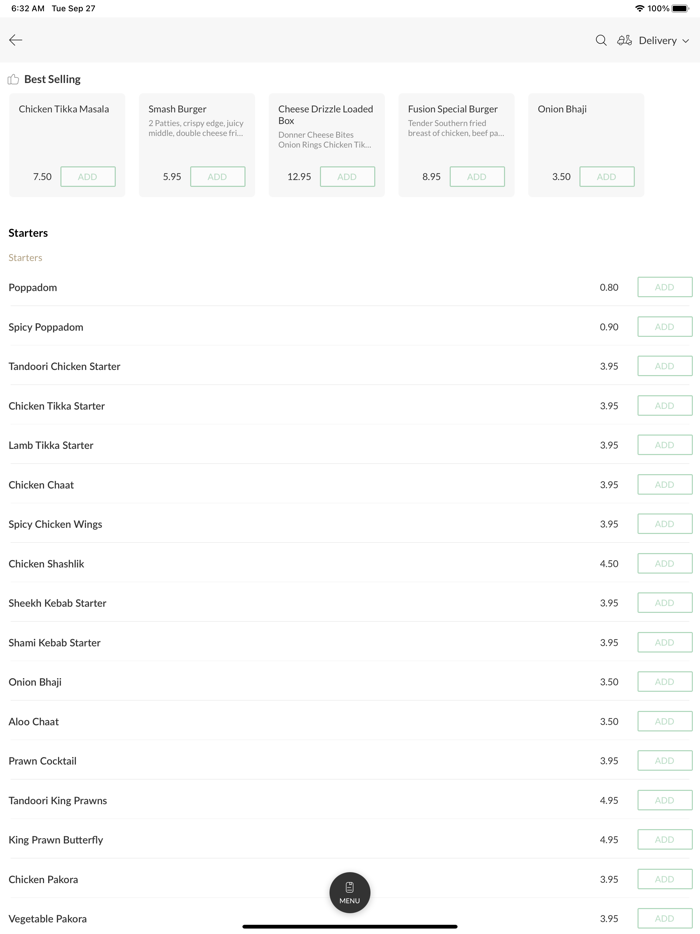Viewport: 700px width, 934px height.
Task: Add Spicy Poppadom to the order
Action: [665, 326]
